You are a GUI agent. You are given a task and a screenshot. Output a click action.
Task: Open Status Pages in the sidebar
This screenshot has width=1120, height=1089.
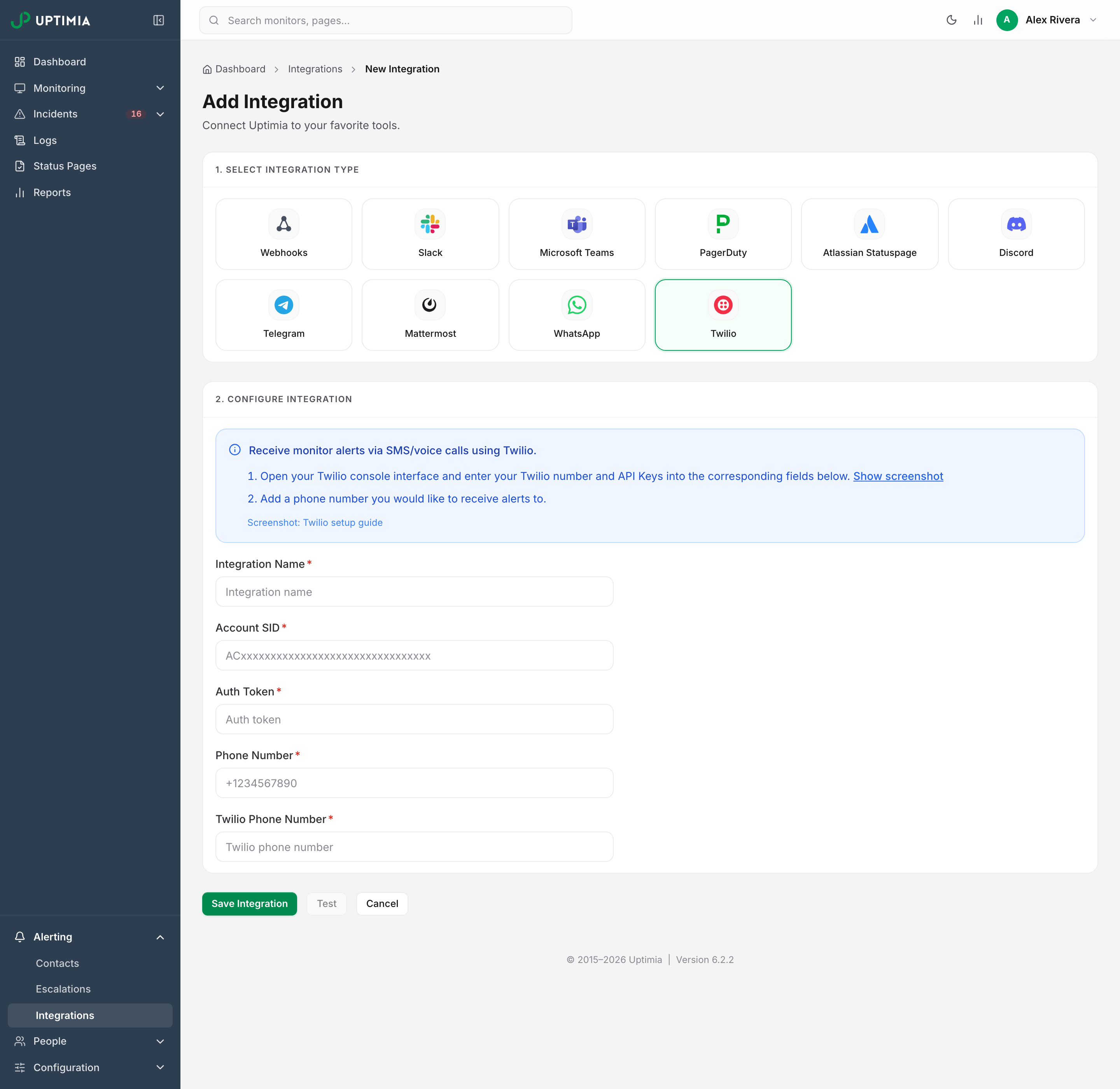(90, 166)
